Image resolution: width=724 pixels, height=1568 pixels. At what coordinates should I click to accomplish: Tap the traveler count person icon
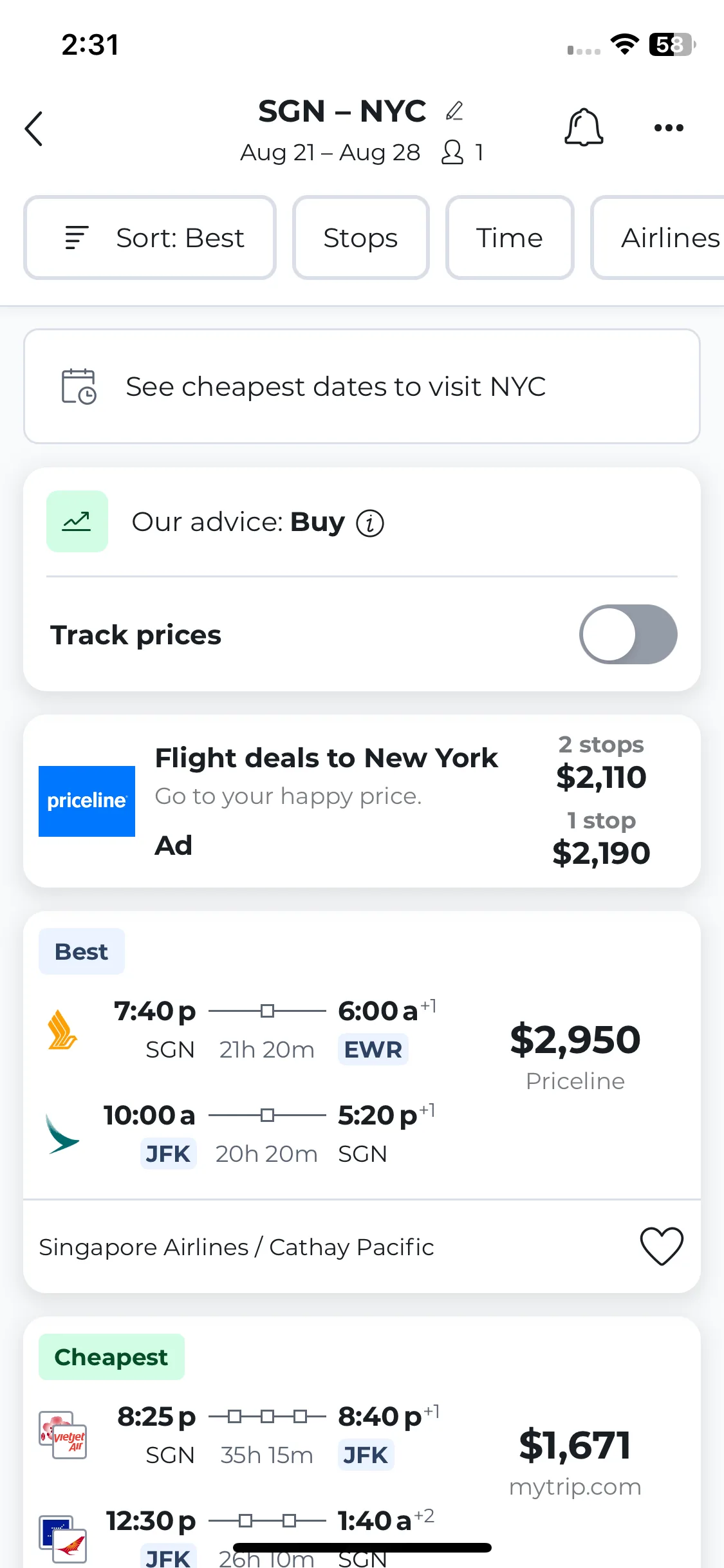pyautogui.click(x=452, y=153)
